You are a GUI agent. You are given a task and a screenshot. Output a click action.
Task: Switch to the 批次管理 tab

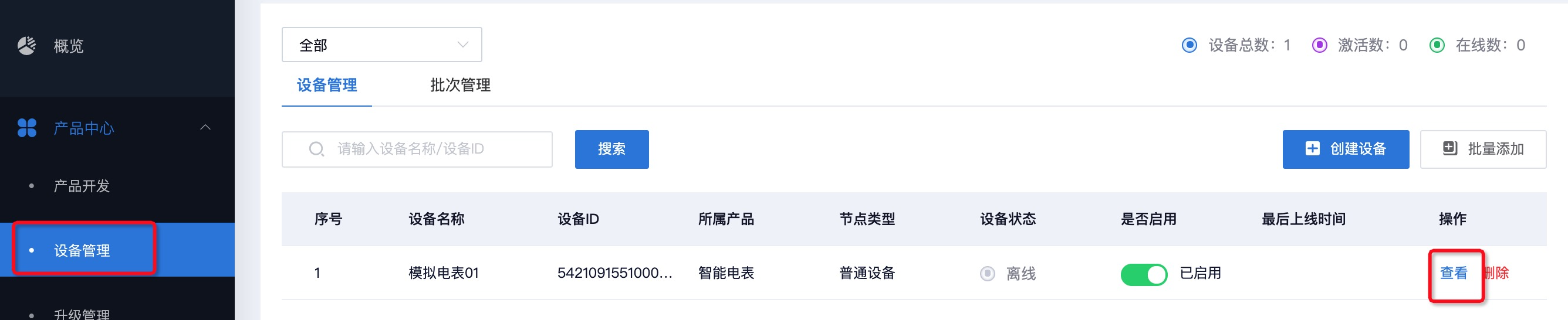(x=460, y=85)
